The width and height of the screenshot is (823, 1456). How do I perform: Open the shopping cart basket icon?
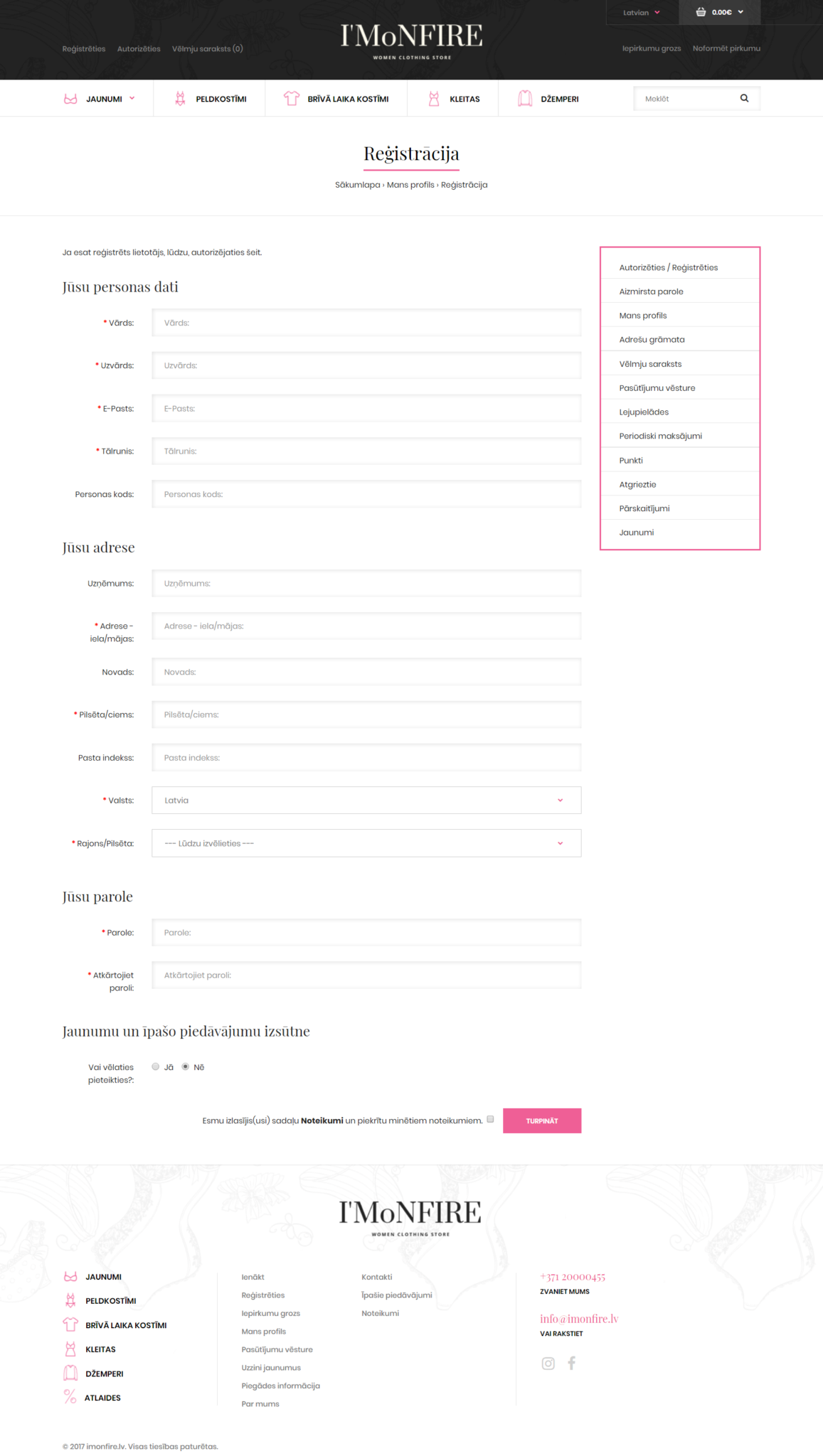tap(701, 12)
